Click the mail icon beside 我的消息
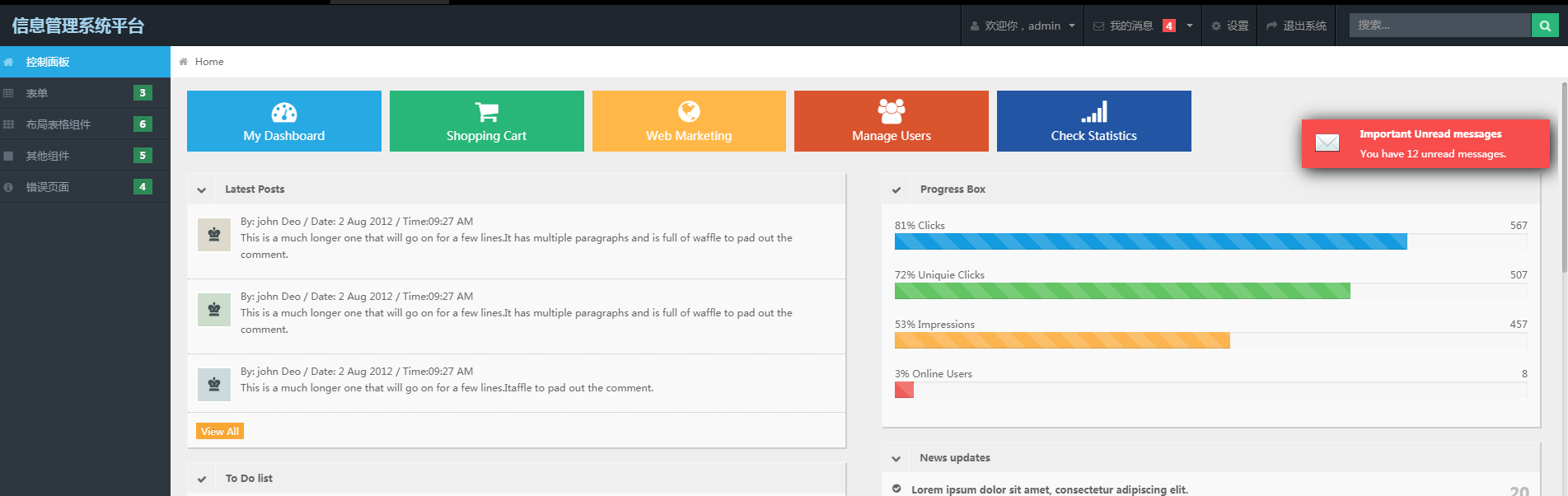Screen dimensions: 1568x496 (1098, 26)
